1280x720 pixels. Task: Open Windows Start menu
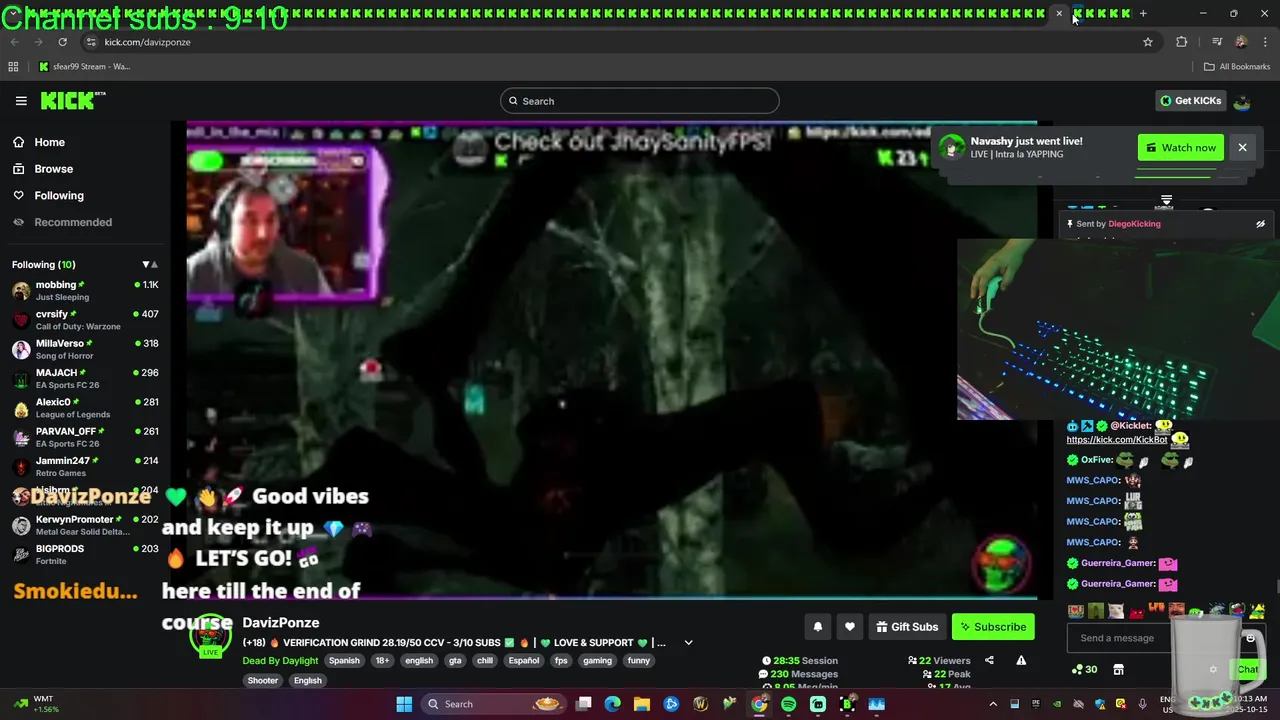(404, 704)
